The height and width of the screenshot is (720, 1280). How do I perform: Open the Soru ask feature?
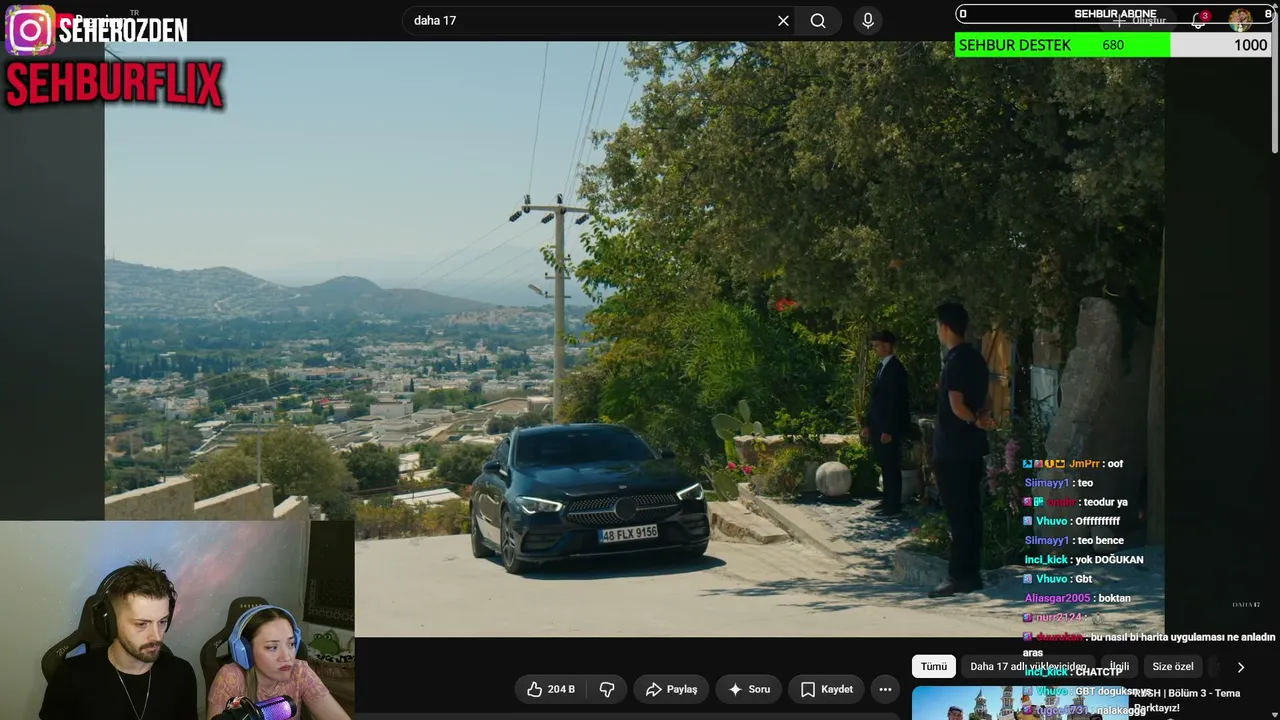point(749,689)
